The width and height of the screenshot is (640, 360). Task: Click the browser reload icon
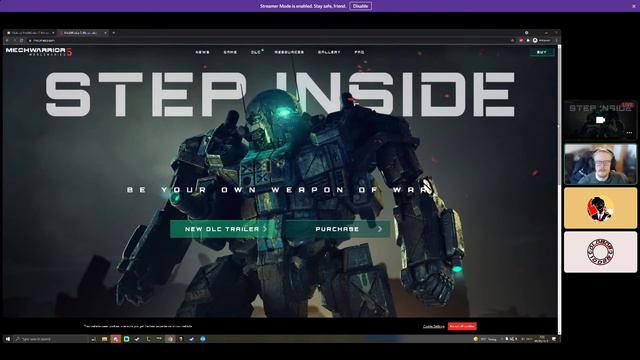22,40
